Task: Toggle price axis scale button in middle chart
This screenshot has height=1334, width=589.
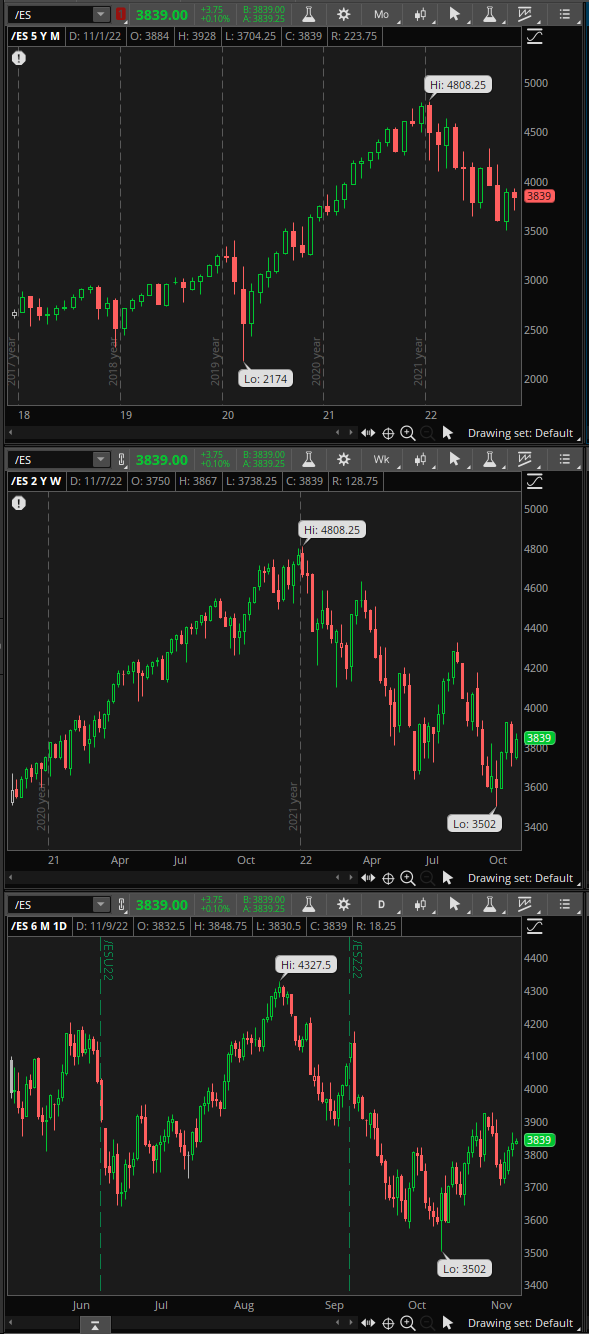Action: [x=534, y=482]
